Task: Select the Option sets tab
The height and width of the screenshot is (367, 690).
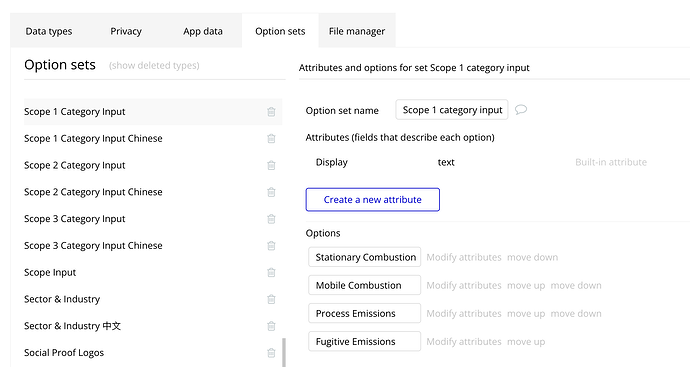Action: [280, 31]
